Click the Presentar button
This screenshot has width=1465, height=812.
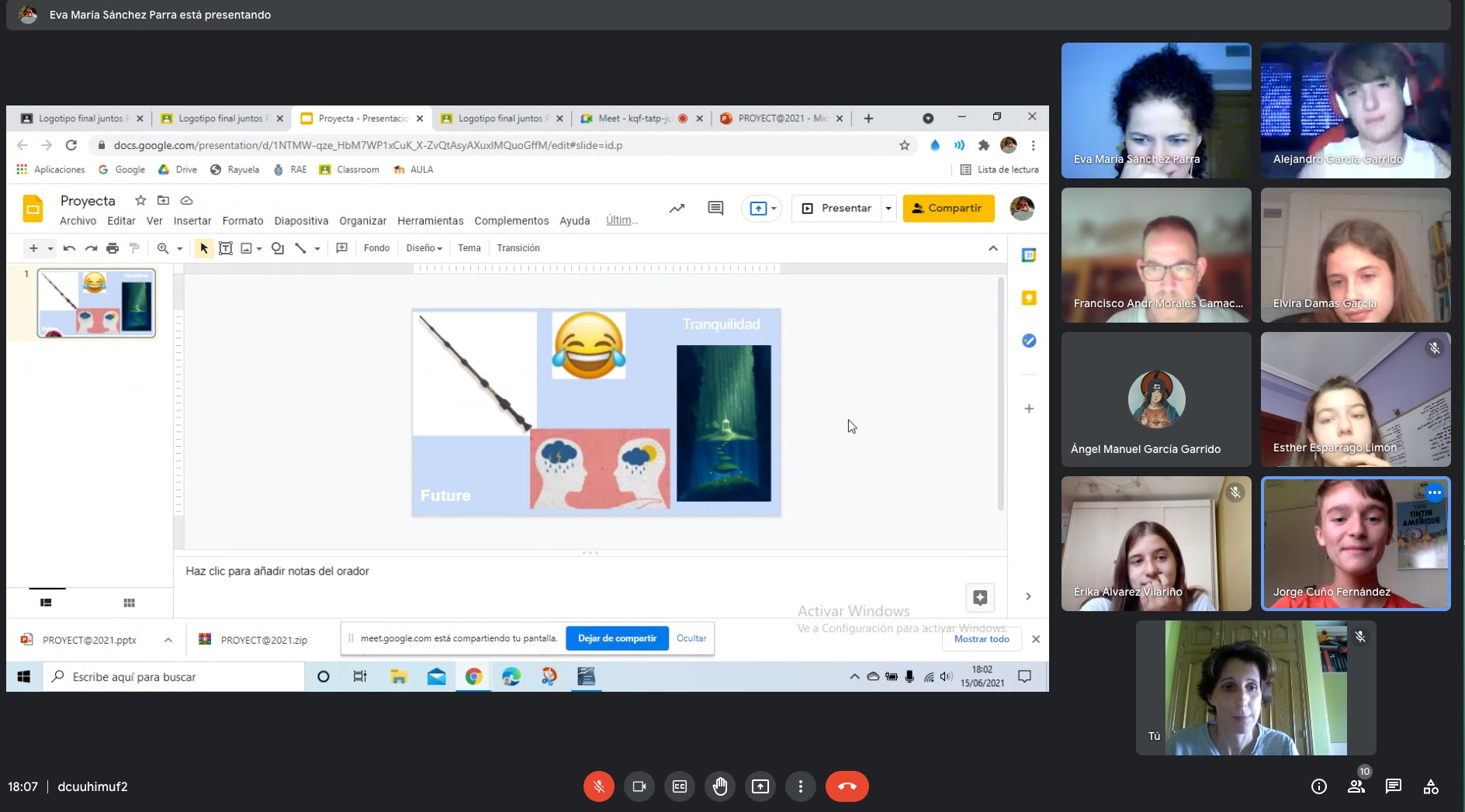(x=836, y=208)
